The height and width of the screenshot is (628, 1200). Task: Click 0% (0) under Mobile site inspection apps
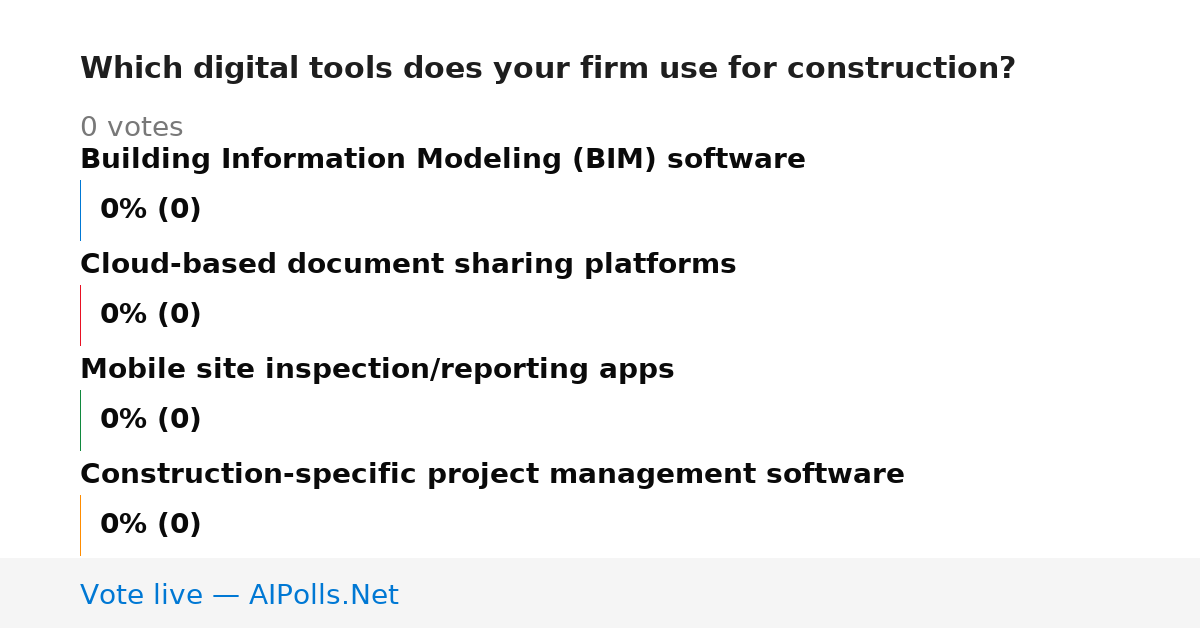point(150,420)
